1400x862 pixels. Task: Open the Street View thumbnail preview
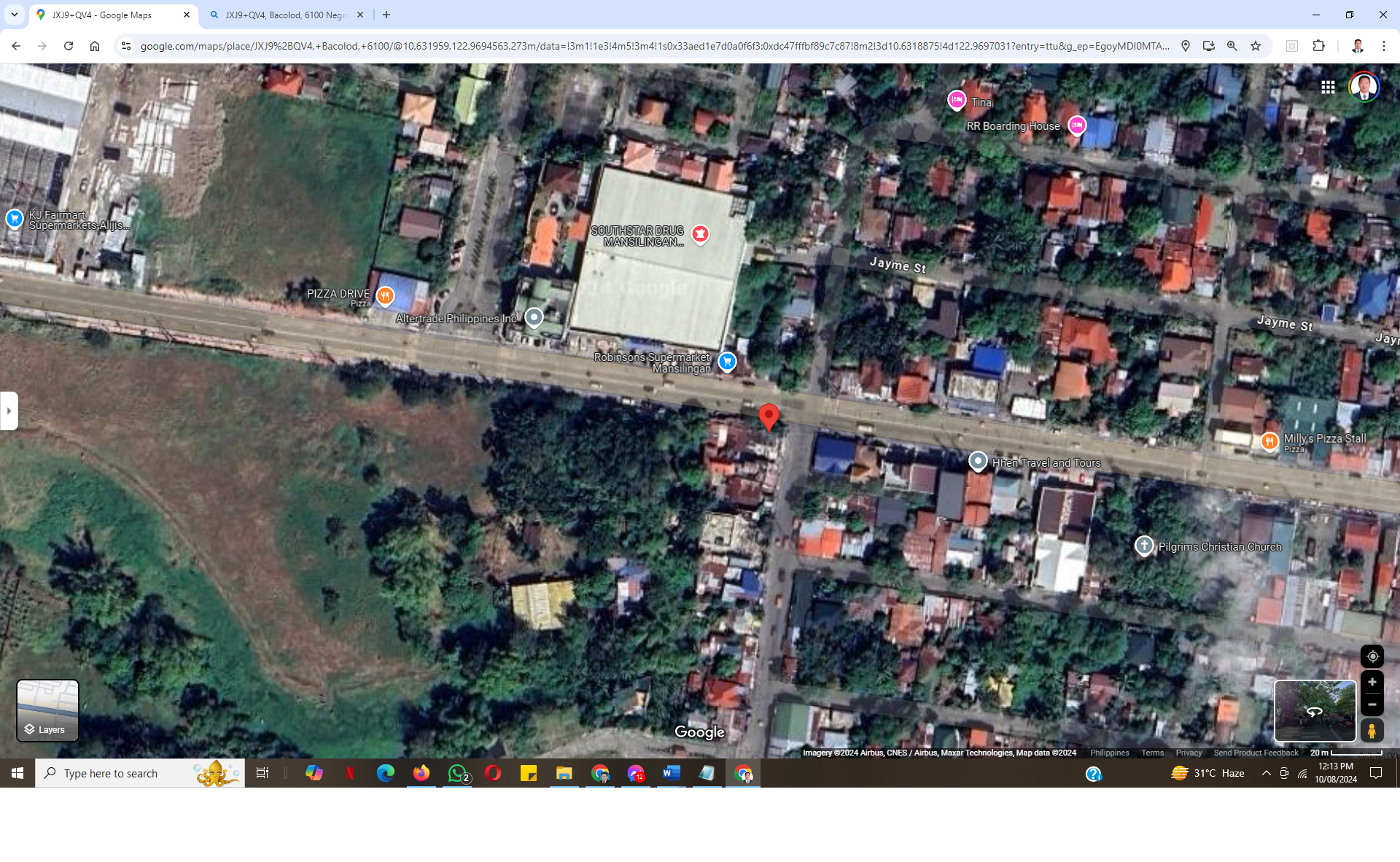(x=1314, y=710)
